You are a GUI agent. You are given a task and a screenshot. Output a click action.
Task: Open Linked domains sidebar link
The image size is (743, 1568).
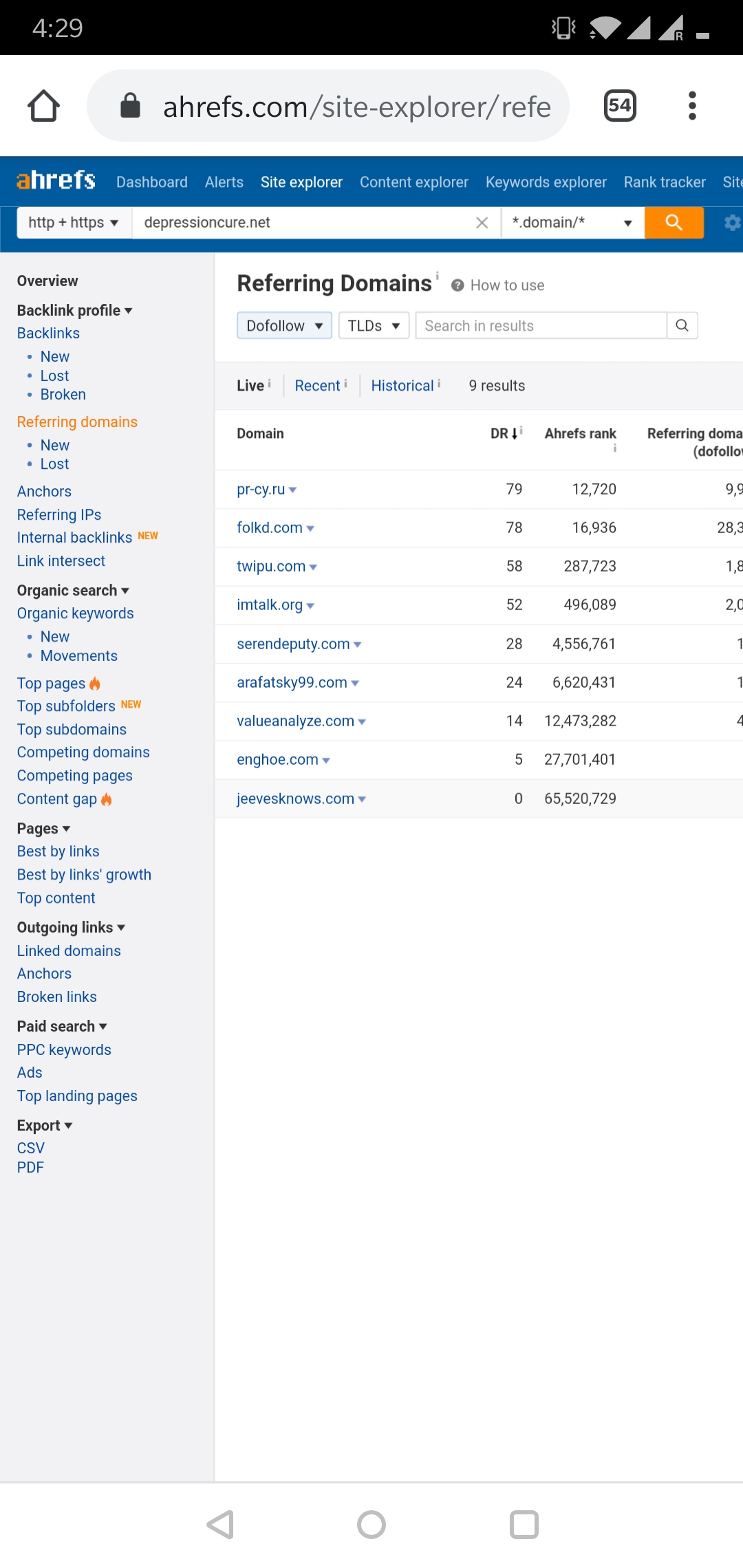pos(69,951)
